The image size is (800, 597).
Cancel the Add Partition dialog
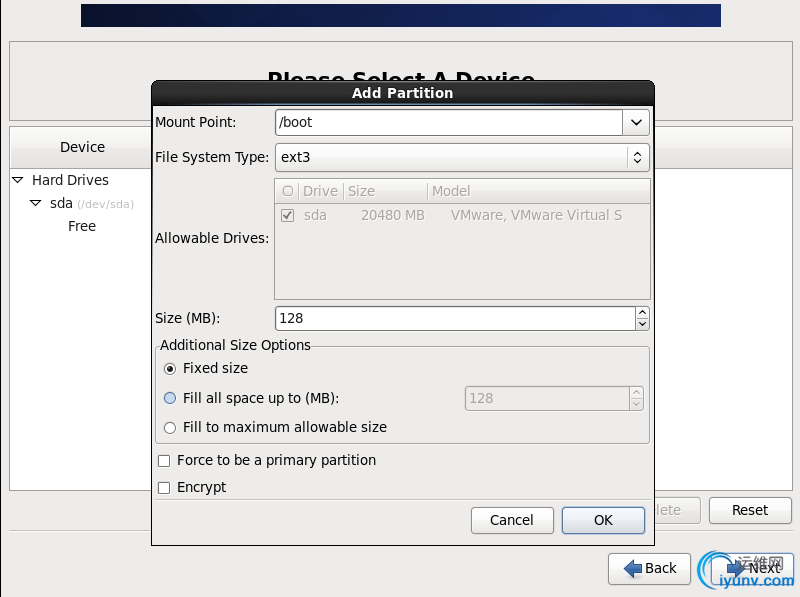point(512,520)
